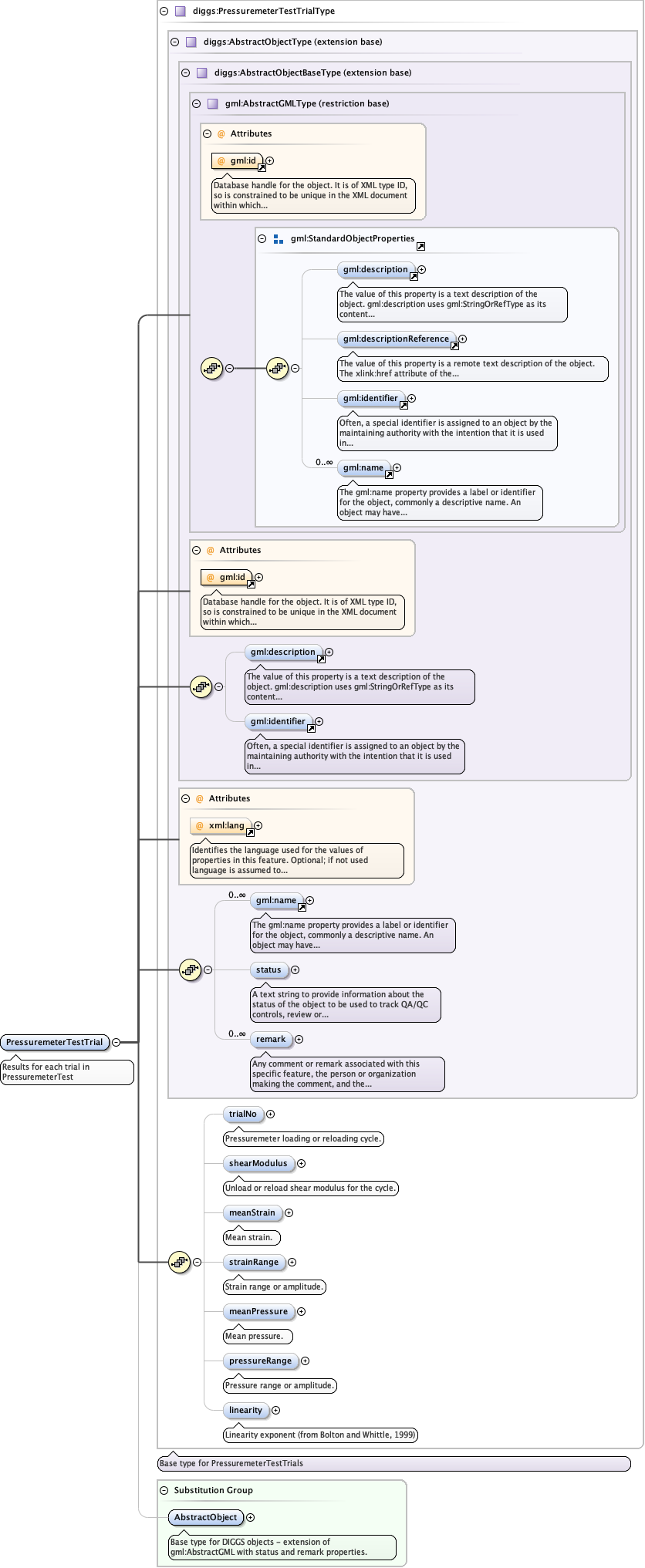Collapse the PressuremeterTestTrial root element
The height and width of the screenshot is (1568, 645).
(116, 1042)
